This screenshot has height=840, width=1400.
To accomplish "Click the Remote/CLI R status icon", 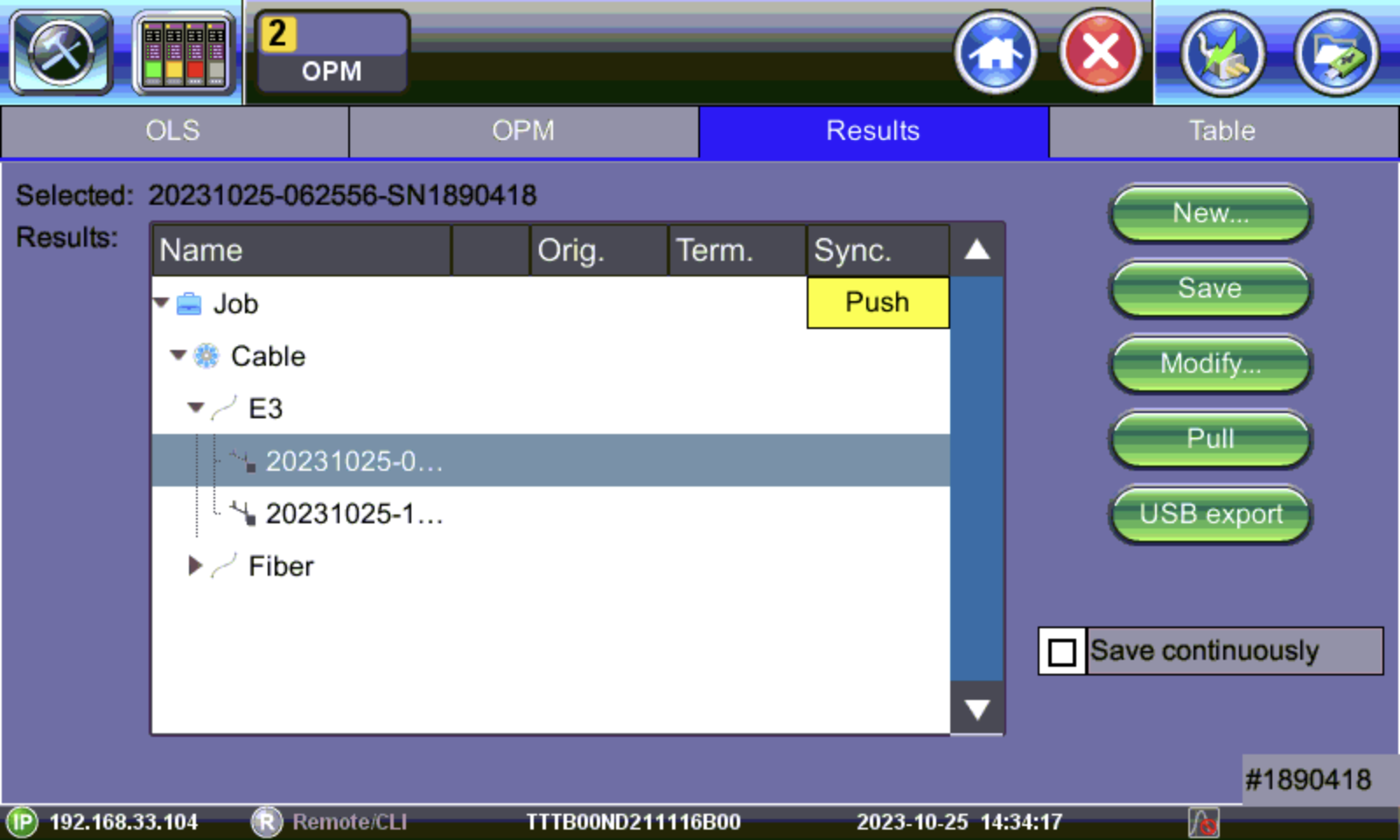I will coord(266,822).
